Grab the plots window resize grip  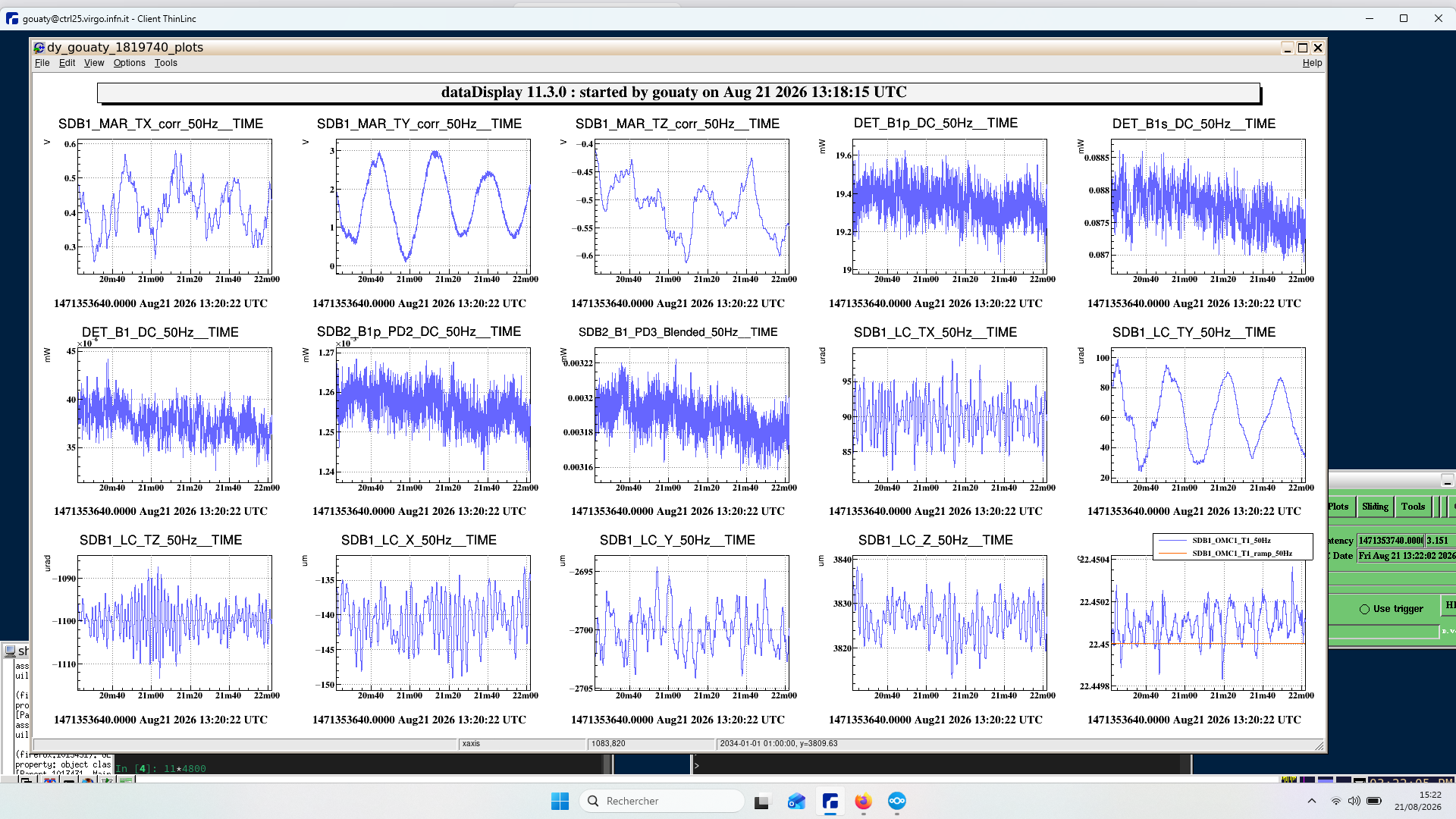pyautogui.click(x=1319, y=745)
